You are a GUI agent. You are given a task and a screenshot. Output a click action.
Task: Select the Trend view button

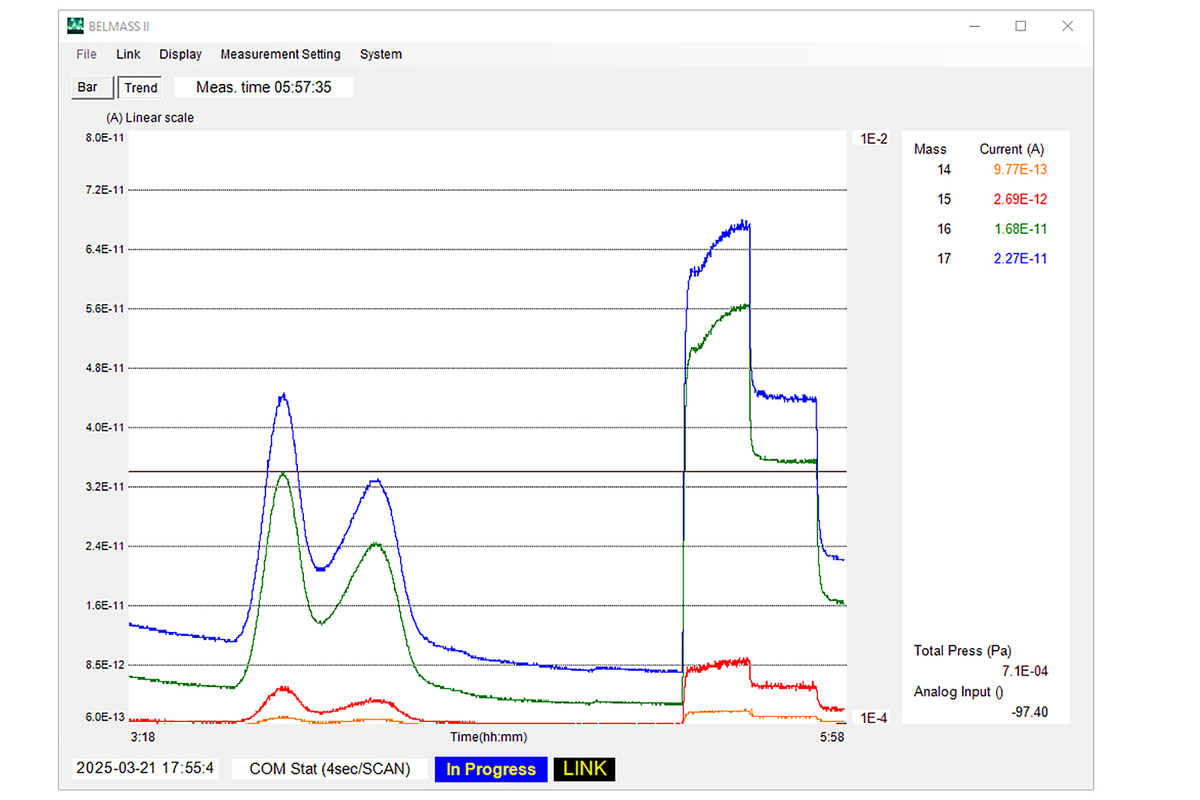point(141,88)
